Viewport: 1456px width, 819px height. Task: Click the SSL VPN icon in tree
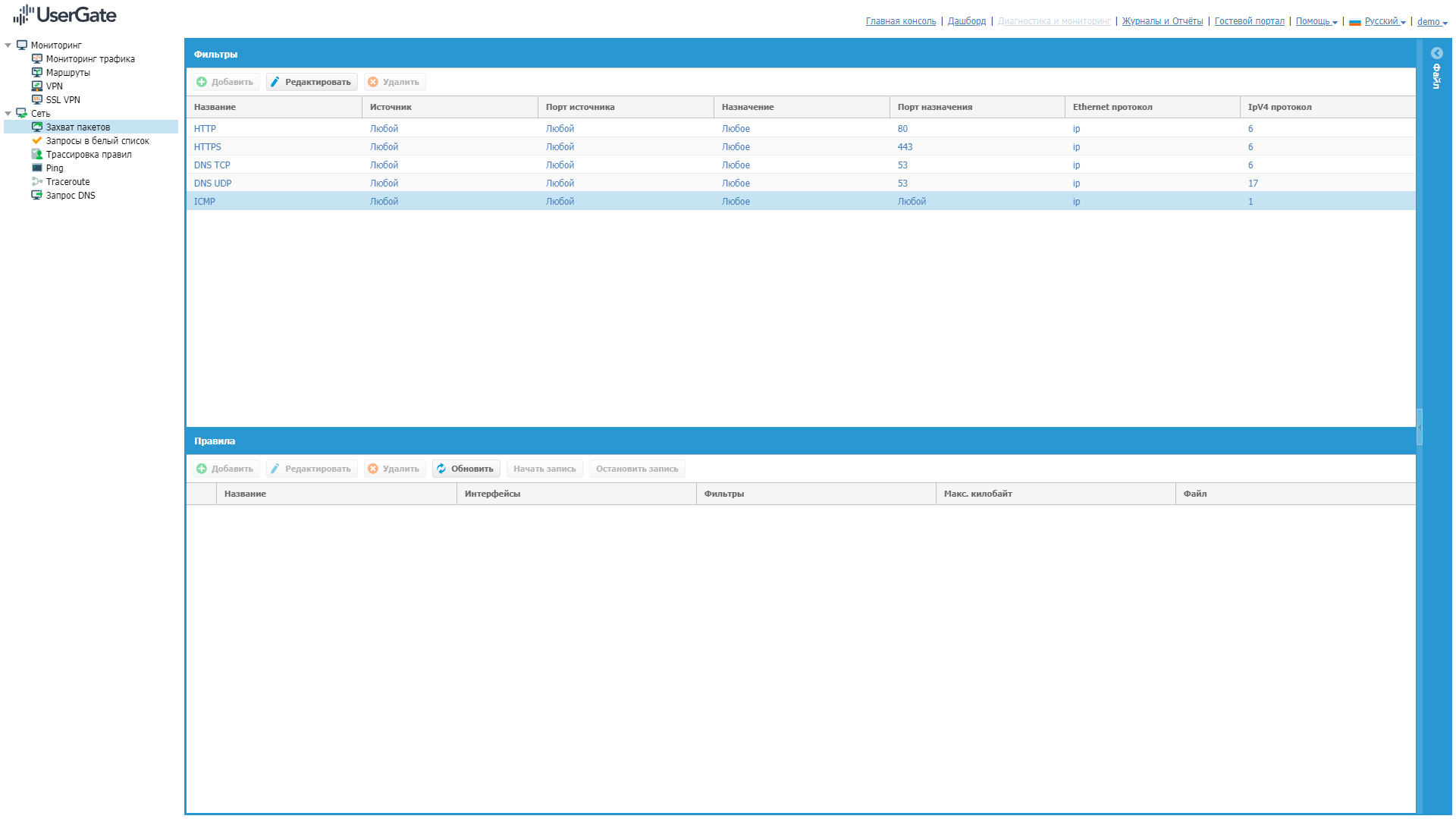click(36, 99)
